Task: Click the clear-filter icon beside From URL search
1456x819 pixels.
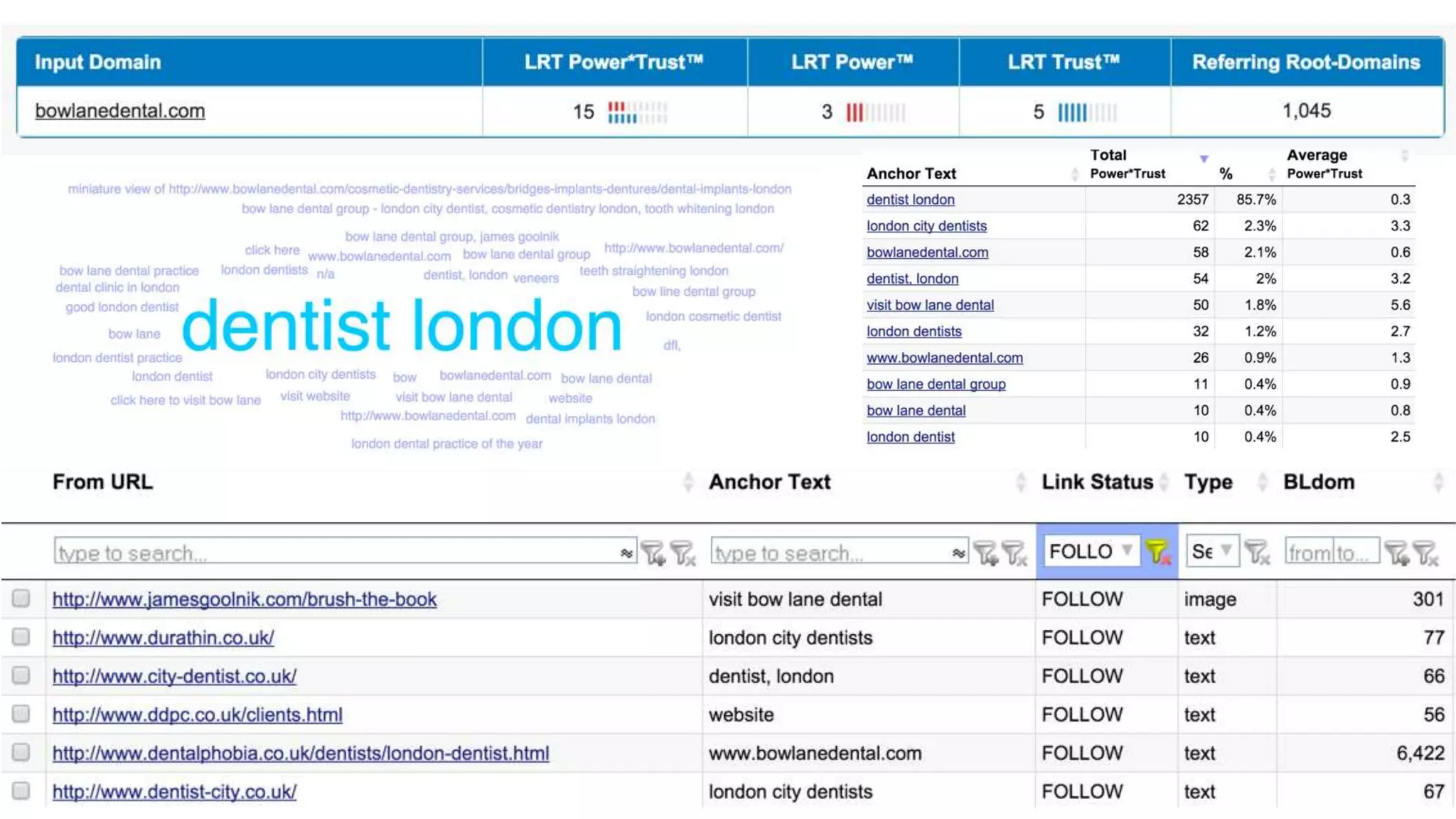Action: [683, 552]
